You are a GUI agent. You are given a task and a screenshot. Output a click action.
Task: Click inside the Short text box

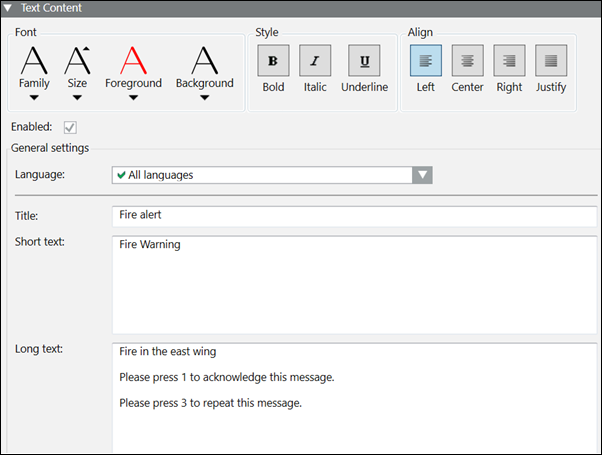tap(355, 285)
